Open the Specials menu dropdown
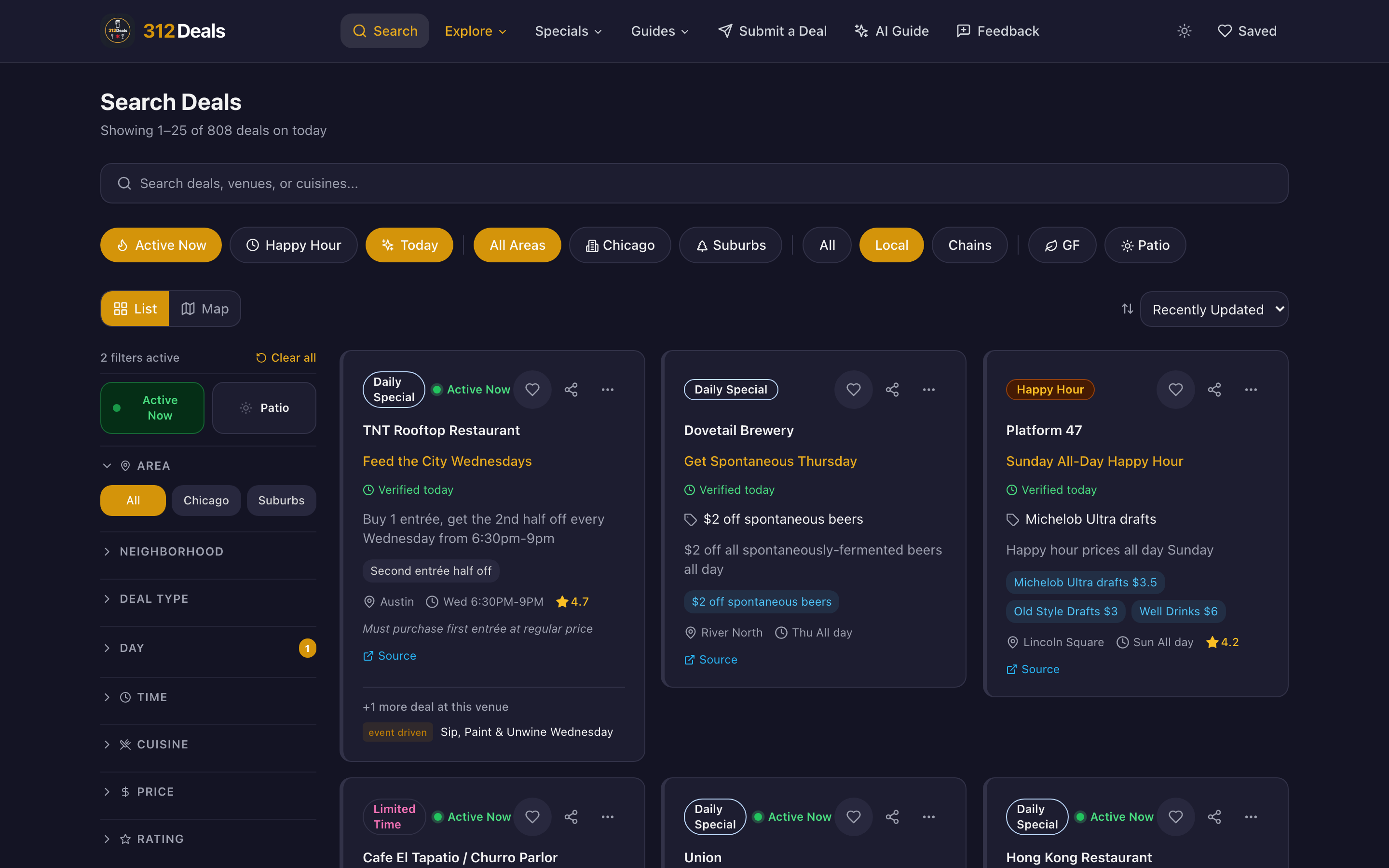The height and width of the screenshot is (868, 1389). pyautogui.click(x=568, y=31)
